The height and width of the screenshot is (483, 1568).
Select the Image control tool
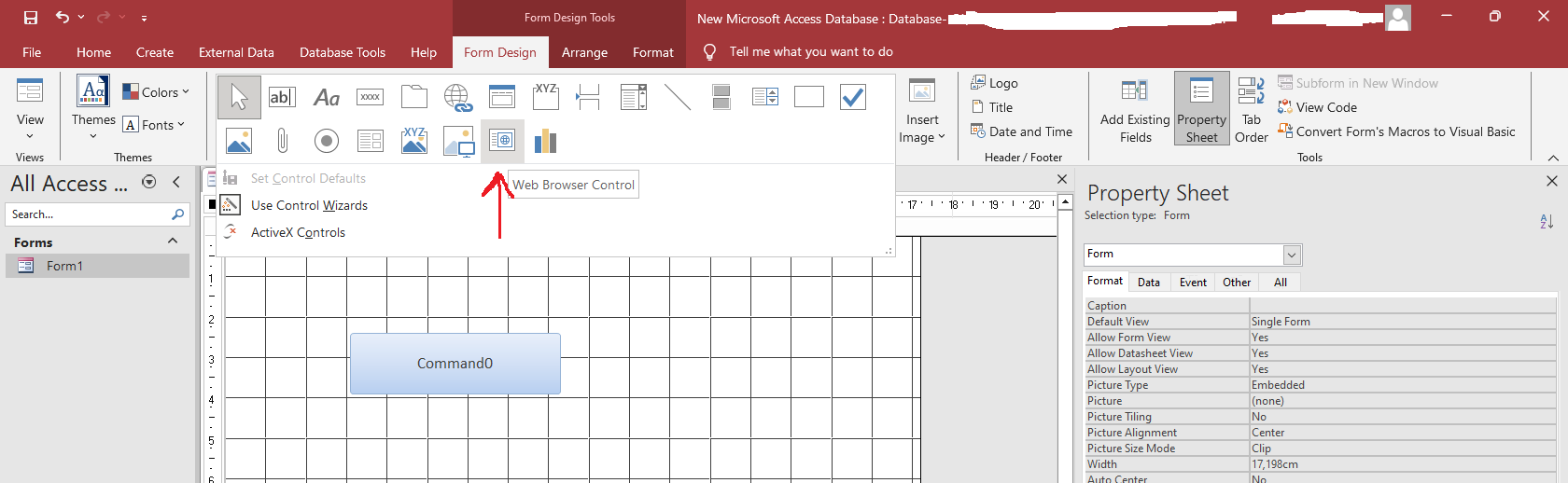click(x=458, y=141)
